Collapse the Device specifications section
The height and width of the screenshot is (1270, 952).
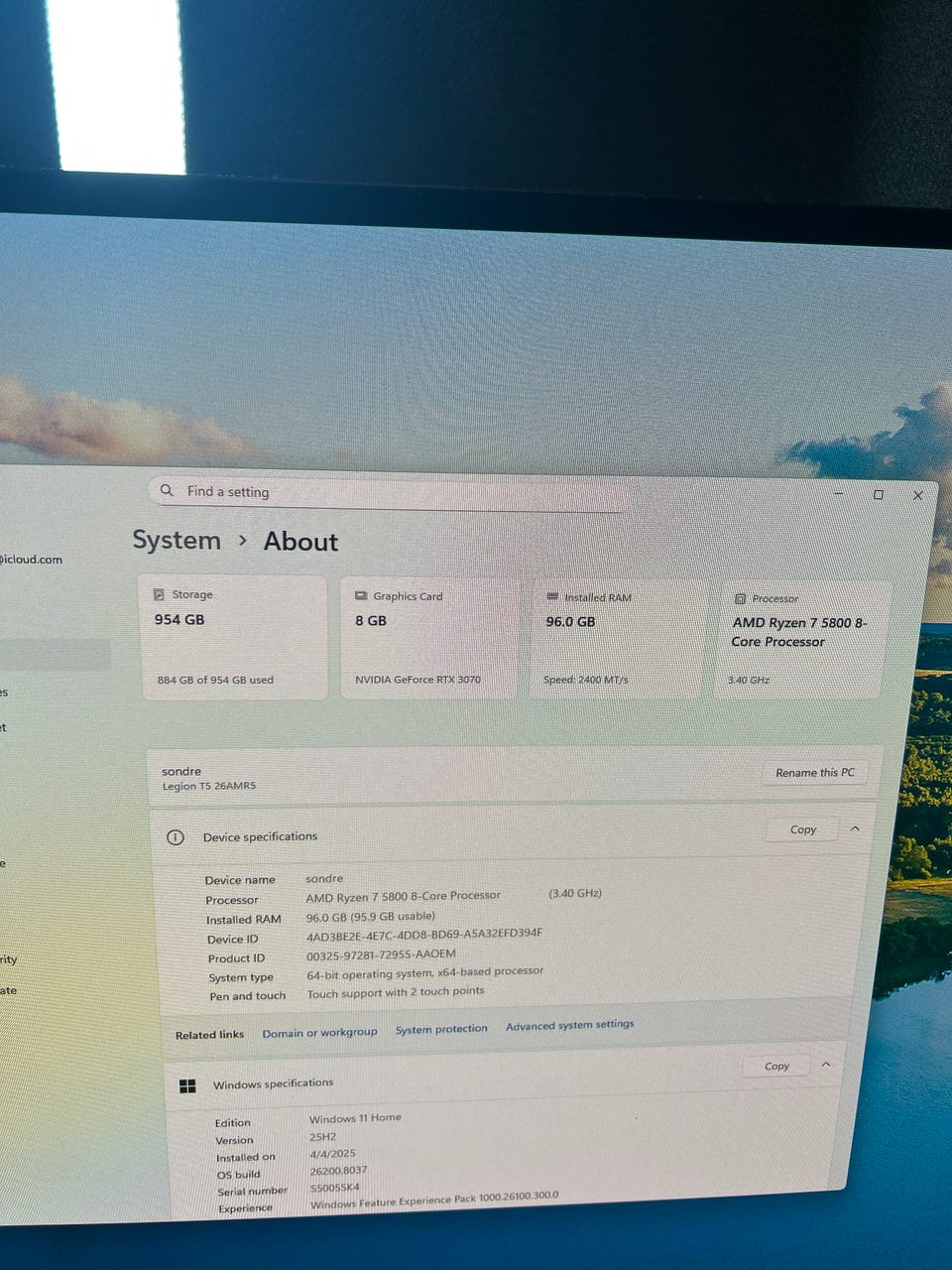[x=855, y=828]
